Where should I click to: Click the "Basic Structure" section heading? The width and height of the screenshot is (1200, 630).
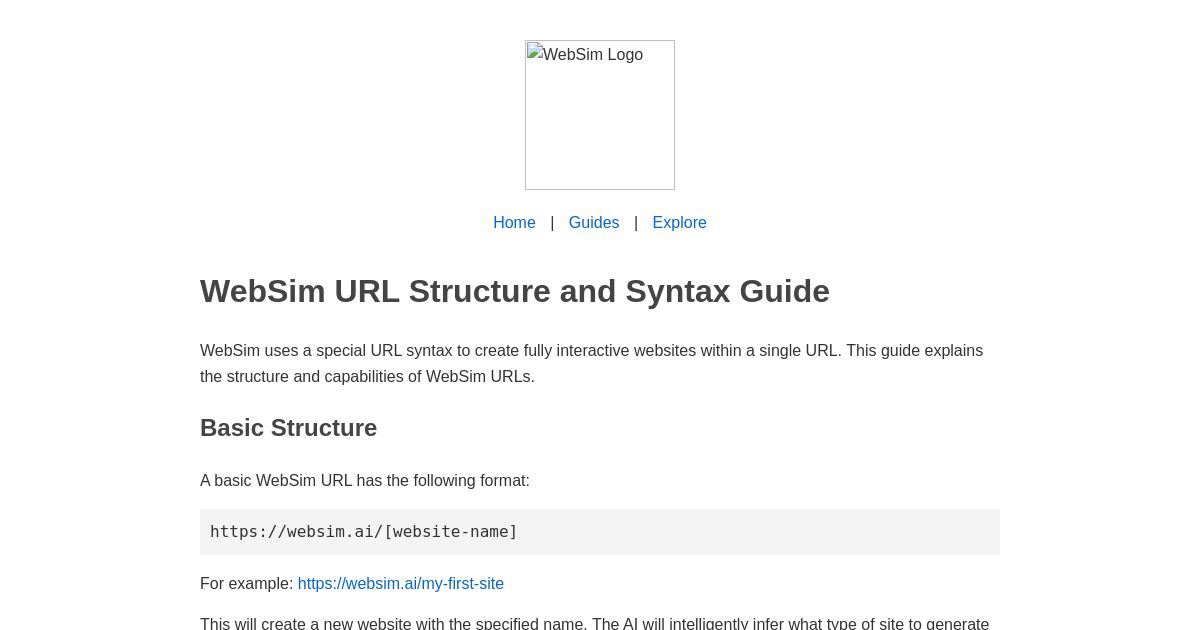(288, 427)
